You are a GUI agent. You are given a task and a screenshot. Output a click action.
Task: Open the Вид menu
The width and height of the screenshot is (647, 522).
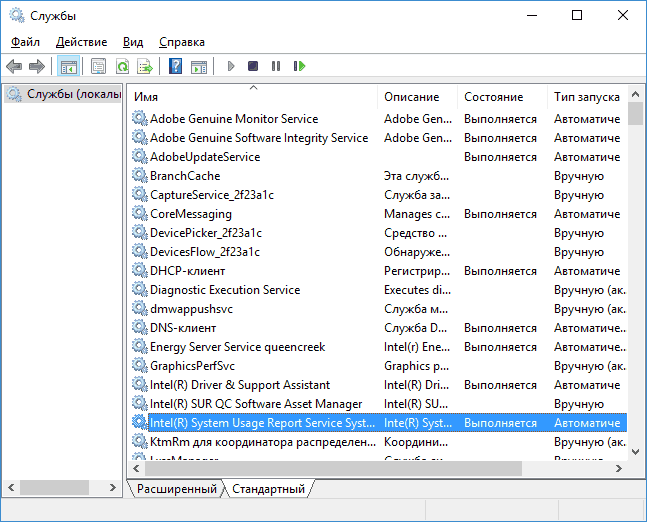[133, 42]
